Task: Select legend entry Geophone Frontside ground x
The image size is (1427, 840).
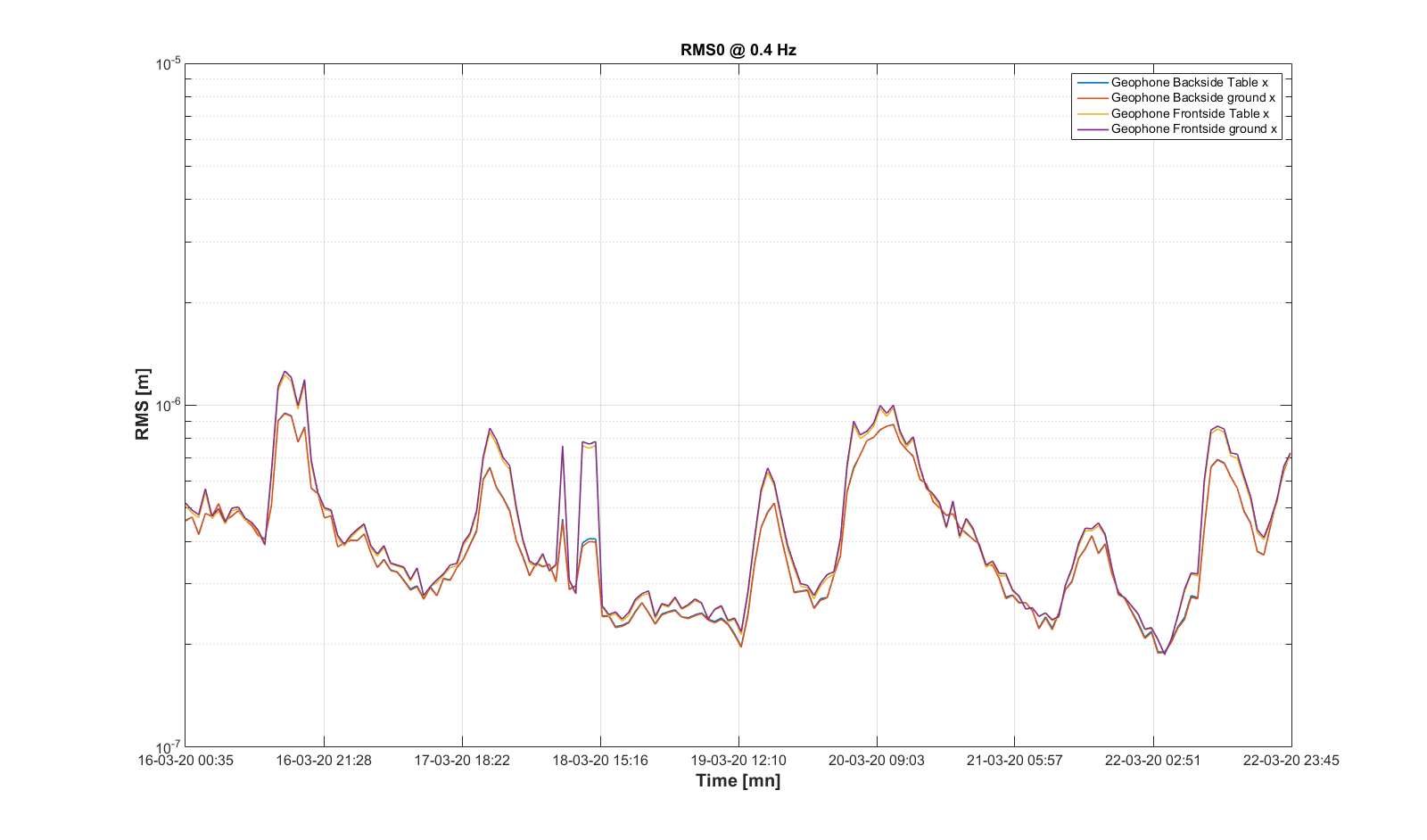Action: click(1193, 129)
